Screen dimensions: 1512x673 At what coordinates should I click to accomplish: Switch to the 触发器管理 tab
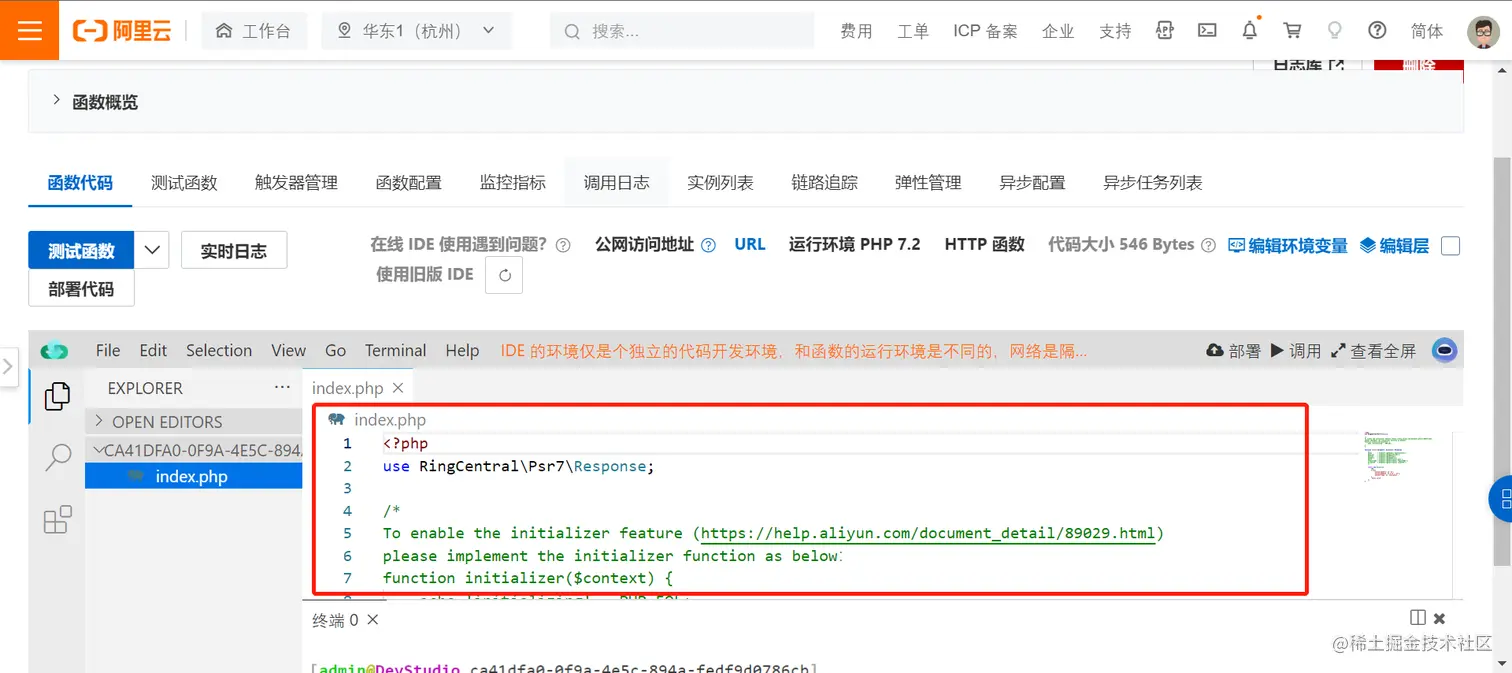[x=296, y=183]
